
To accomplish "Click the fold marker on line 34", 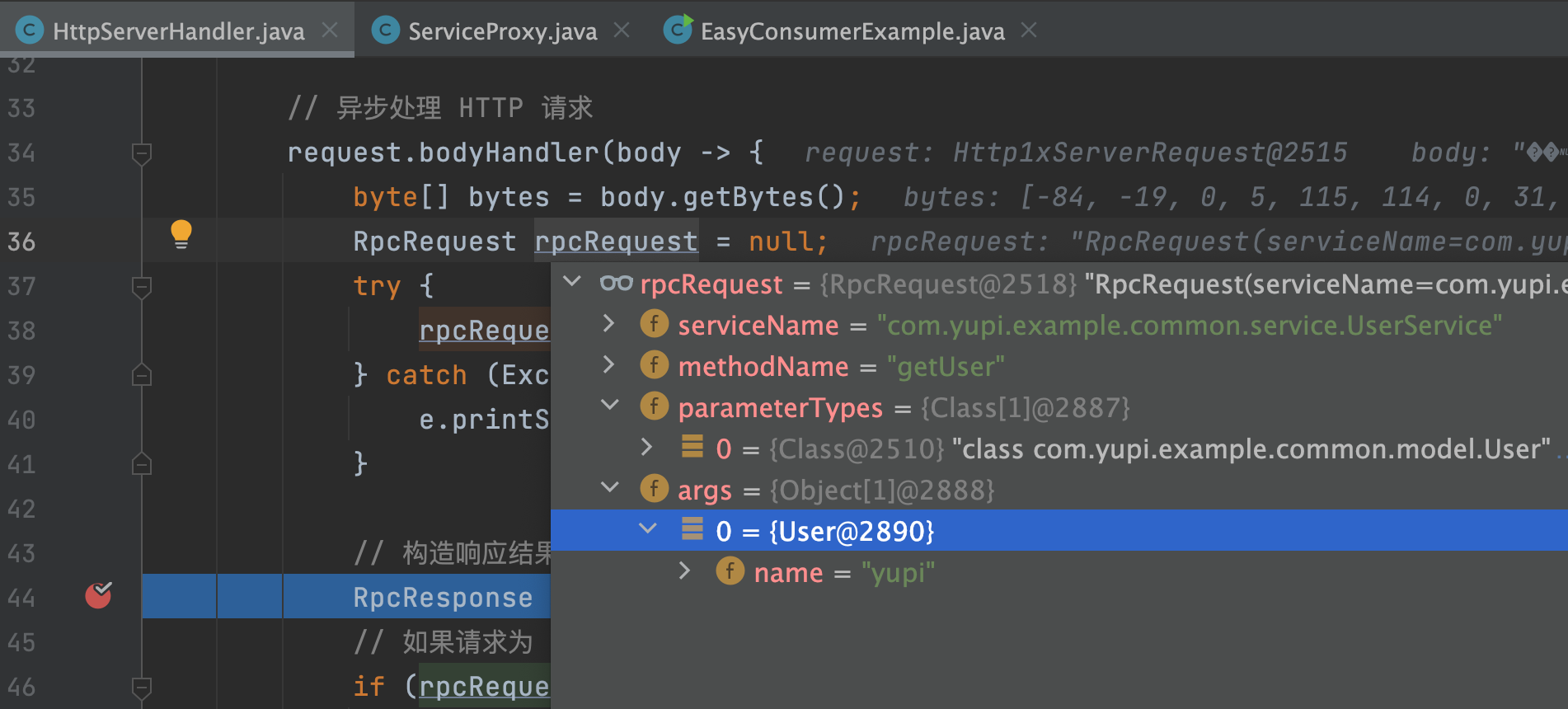I will click(x=142, y=153).
